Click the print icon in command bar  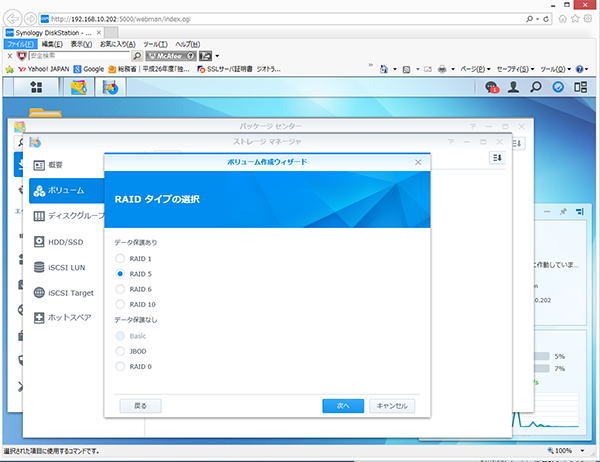[442, 69]
